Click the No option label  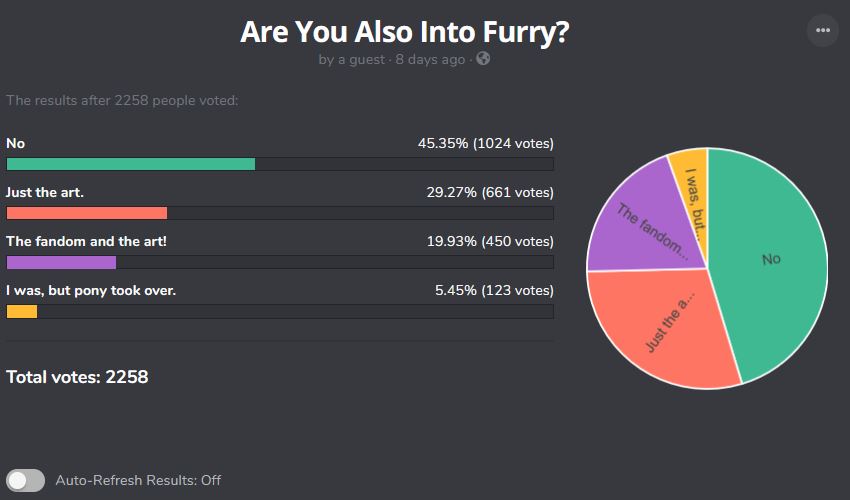coord(16,143)
